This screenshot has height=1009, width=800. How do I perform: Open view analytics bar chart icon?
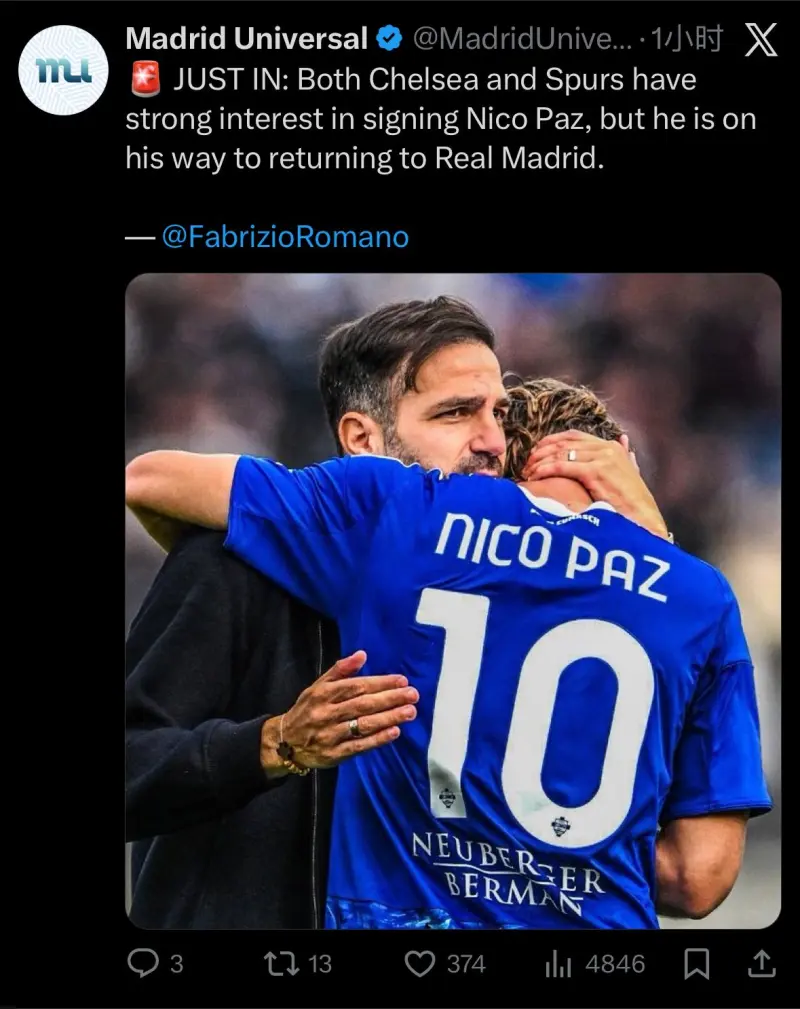pyautogui.click(x=558, y=964)
